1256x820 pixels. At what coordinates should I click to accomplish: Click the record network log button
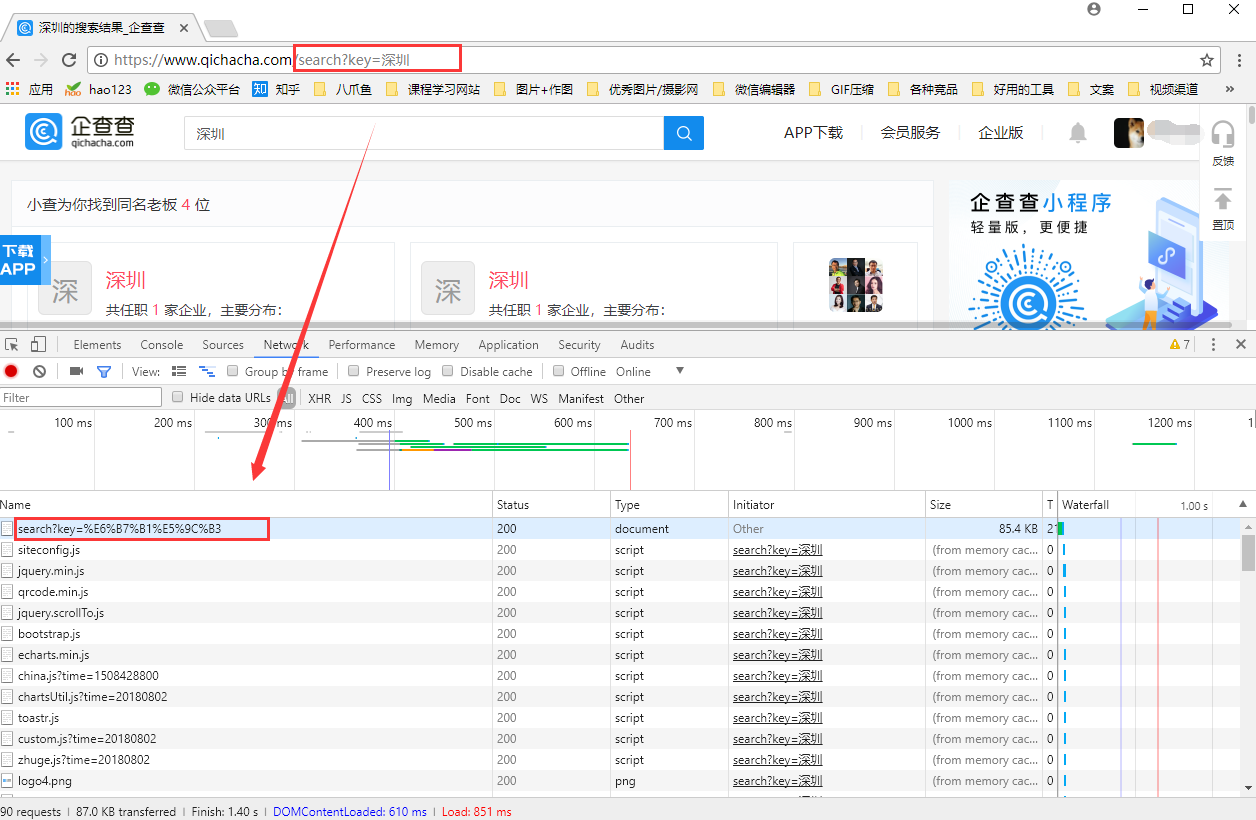pyautogui.click(x=11, y=371)
